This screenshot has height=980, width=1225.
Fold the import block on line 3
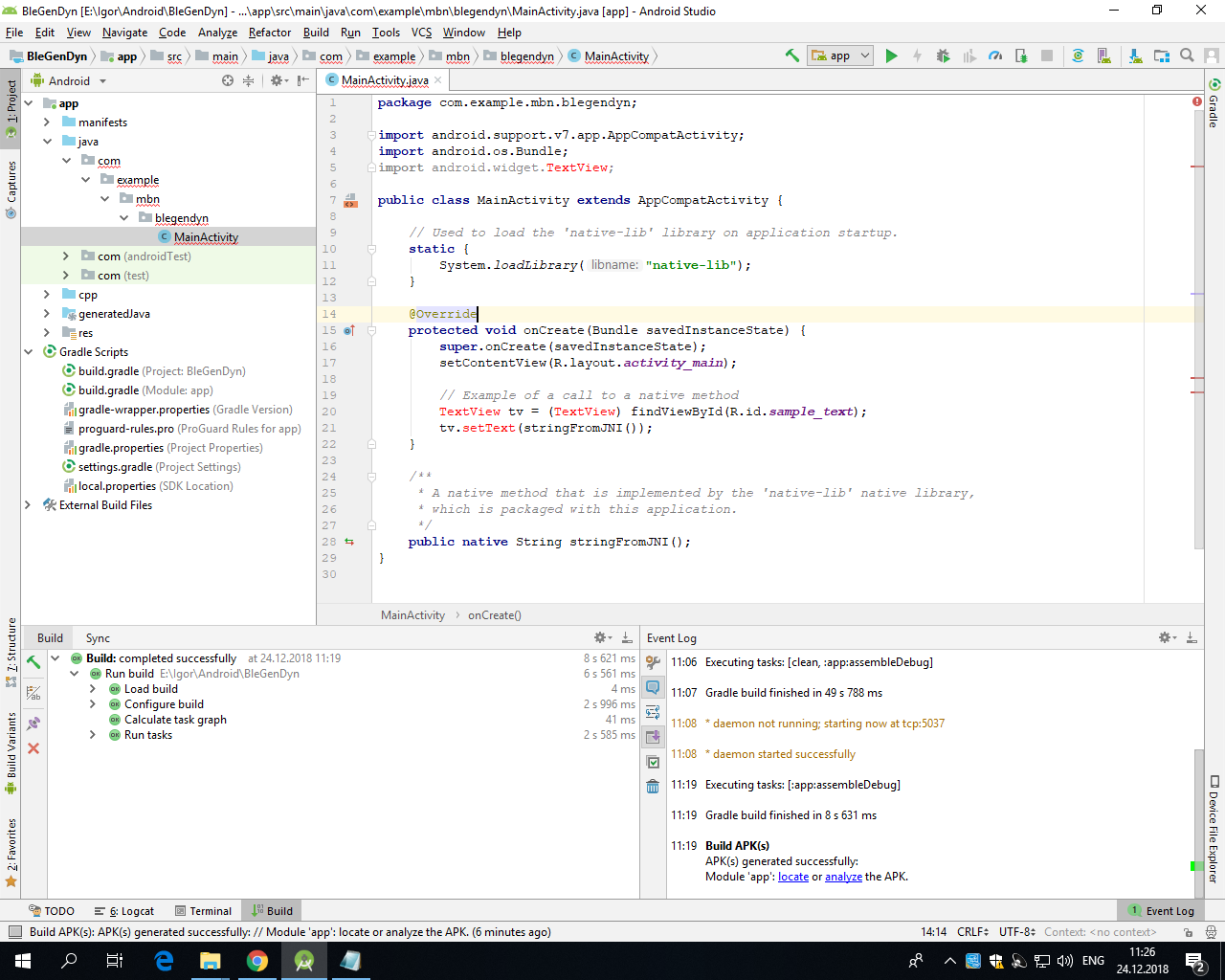372,135
